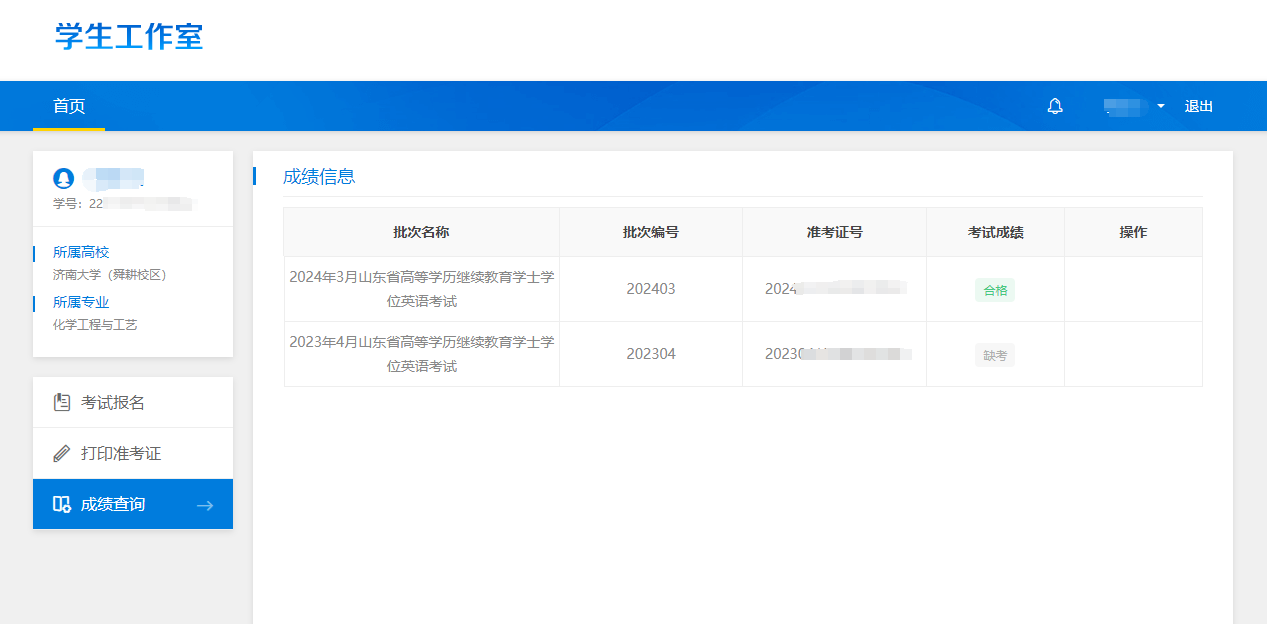
Task: Click the 学生工作室 site title
Action: (129, 38)
